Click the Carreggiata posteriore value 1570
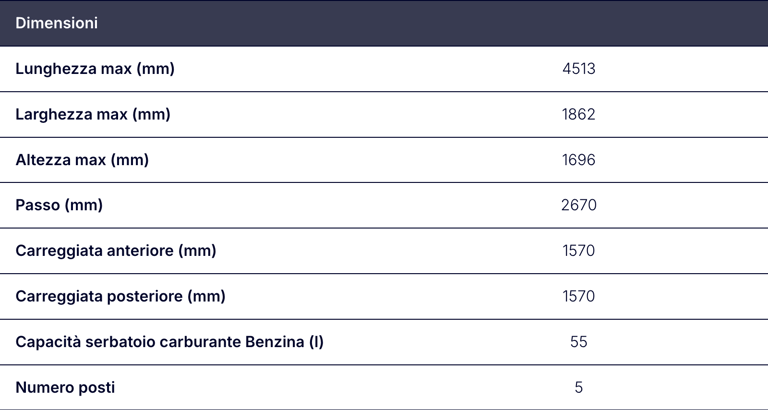 578,296
